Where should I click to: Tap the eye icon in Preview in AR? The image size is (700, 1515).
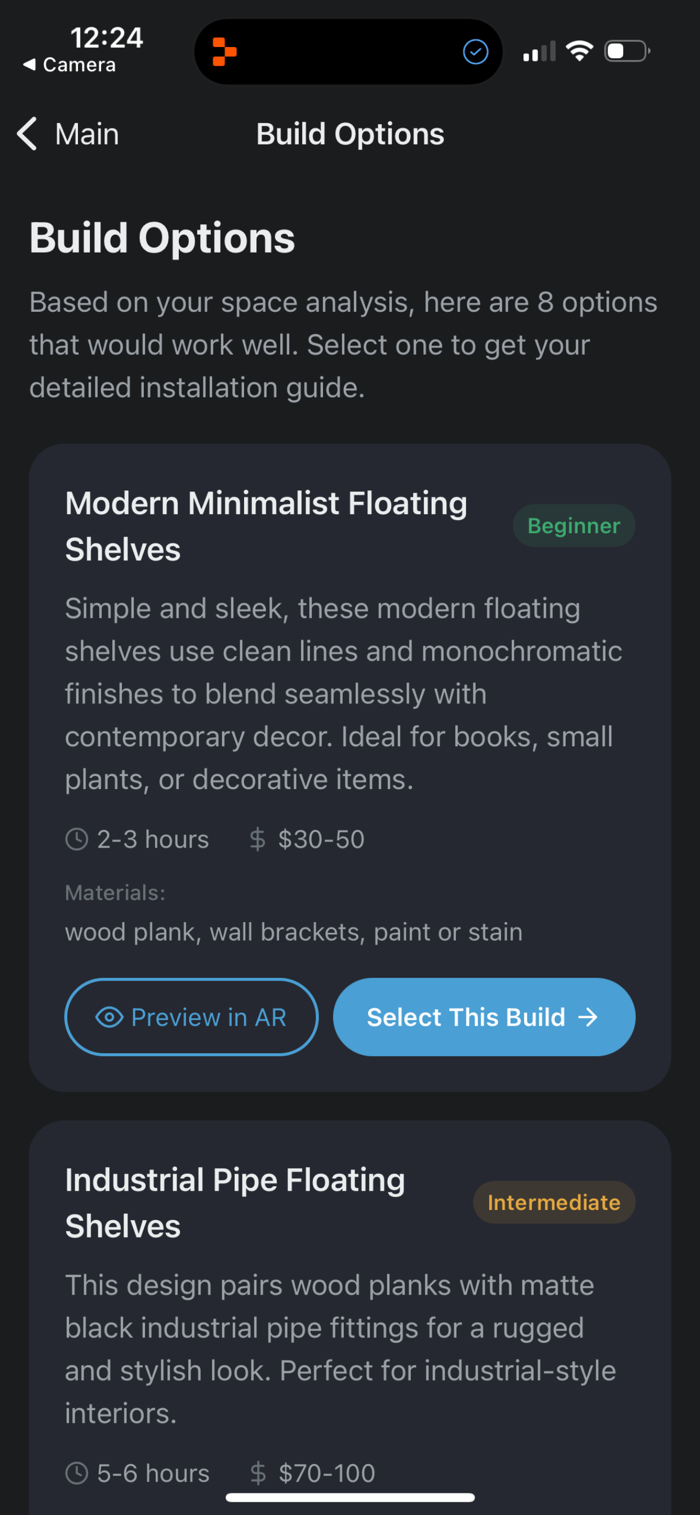pyautogui.click(x=109, y=1017)
